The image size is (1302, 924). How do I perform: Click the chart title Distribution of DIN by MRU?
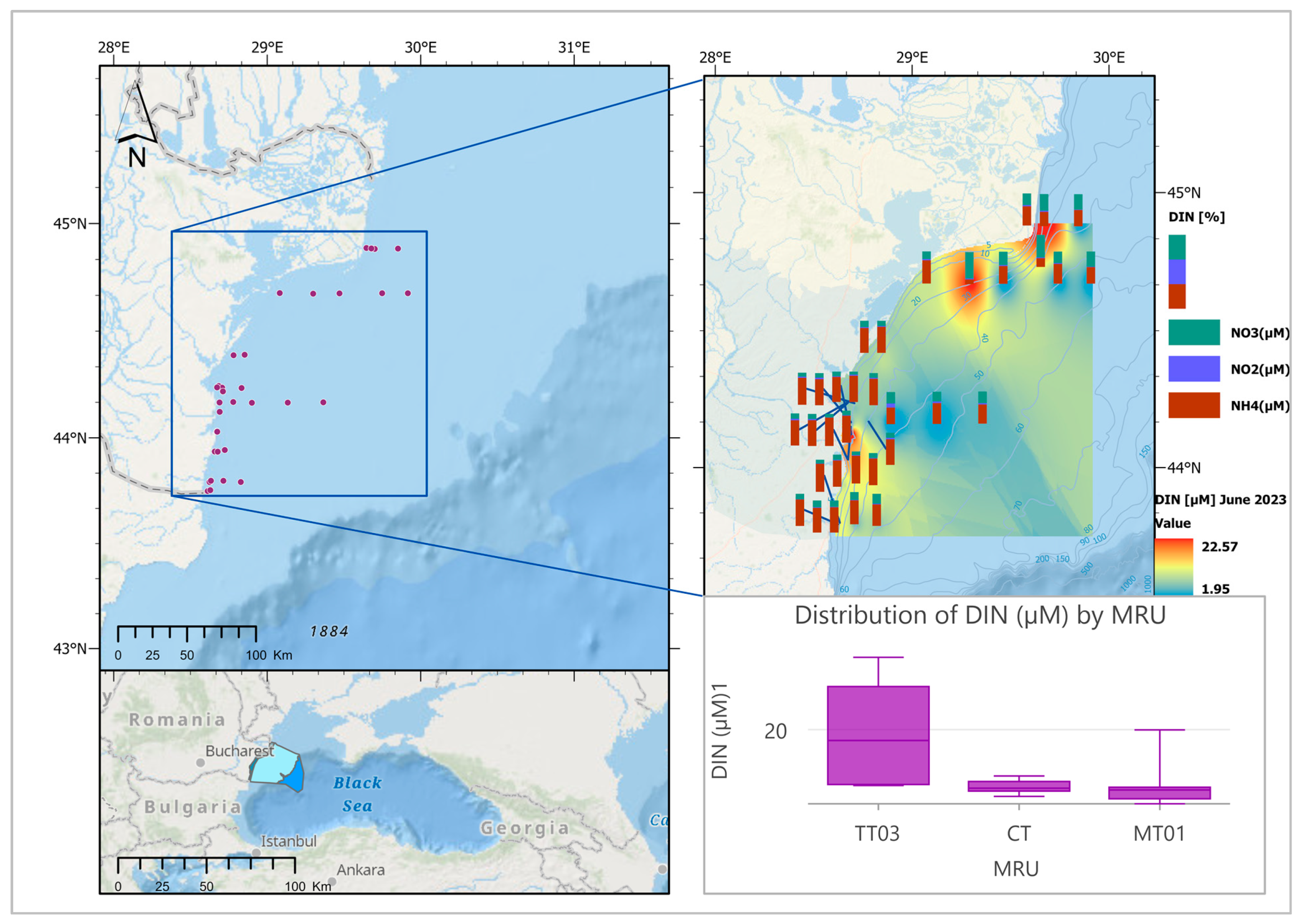click(980, 616)
